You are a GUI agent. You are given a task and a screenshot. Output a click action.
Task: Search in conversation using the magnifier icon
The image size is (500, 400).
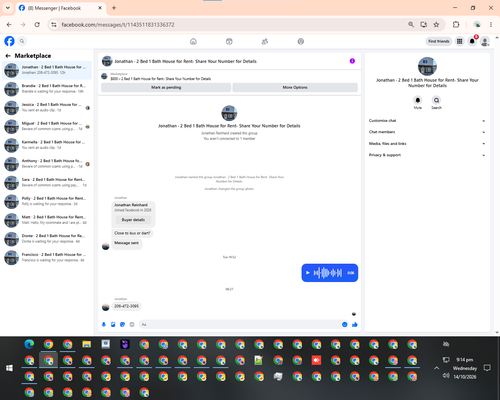(x=436, y=100)
